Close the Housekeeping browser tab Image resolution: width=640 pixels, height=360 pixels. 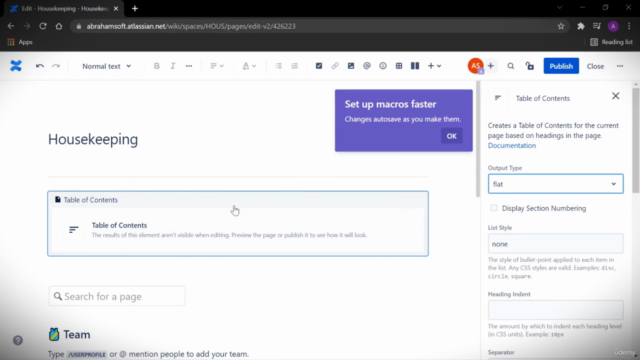(x=116, y=9)
